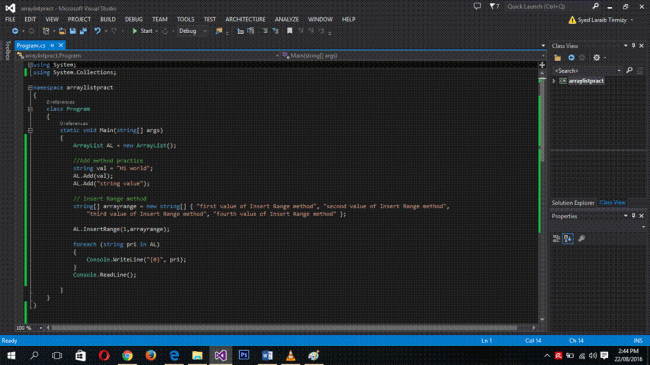Open the ARCHITECTURE menu
Viewport: 650px width, 365px height.
(245, 19)
